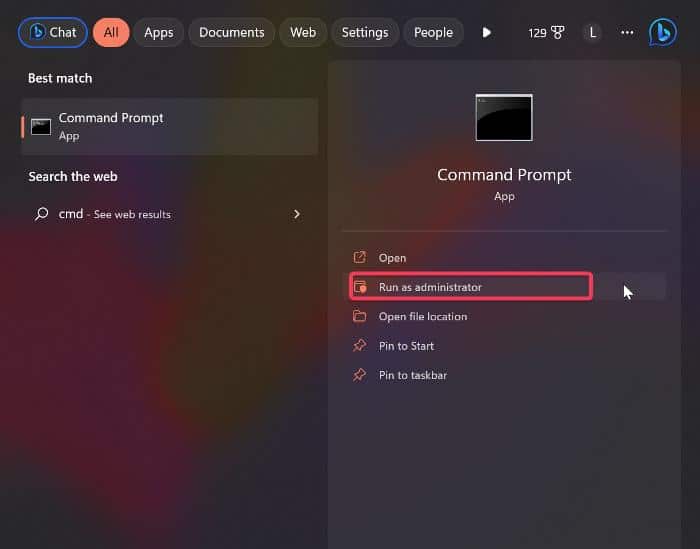Launch Bing Chat from the corner logo
This screenshot has height=549, width=700.
(x=663, y=32)
